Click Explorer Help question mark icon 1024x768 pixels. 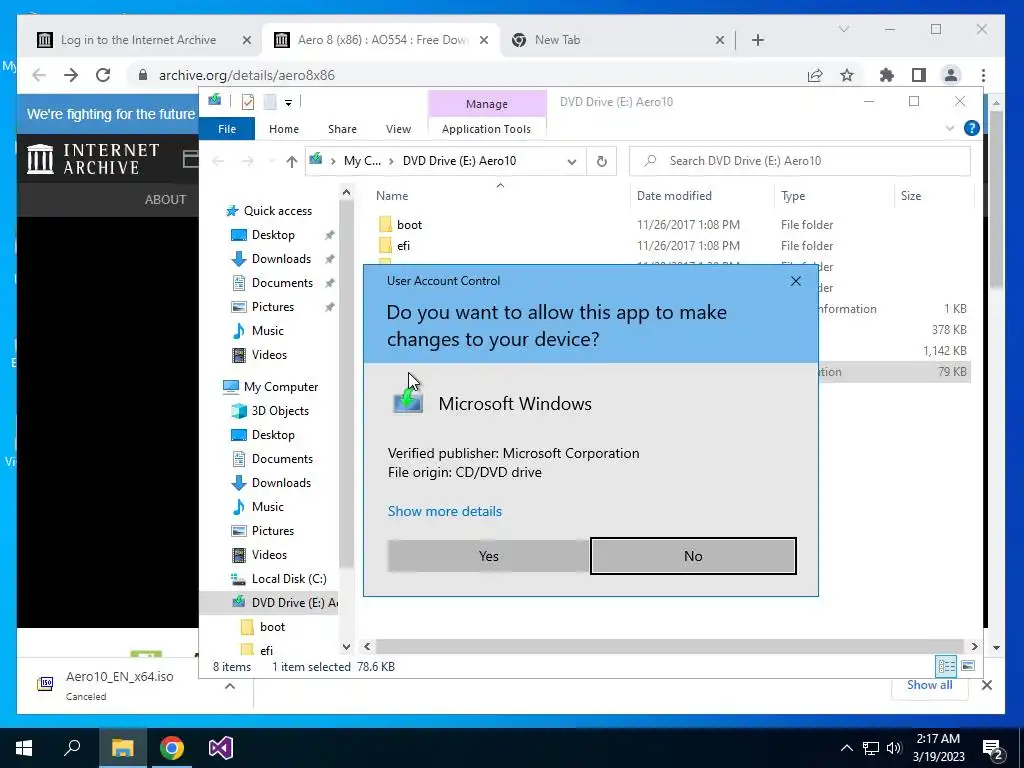[x=971, y=129]
